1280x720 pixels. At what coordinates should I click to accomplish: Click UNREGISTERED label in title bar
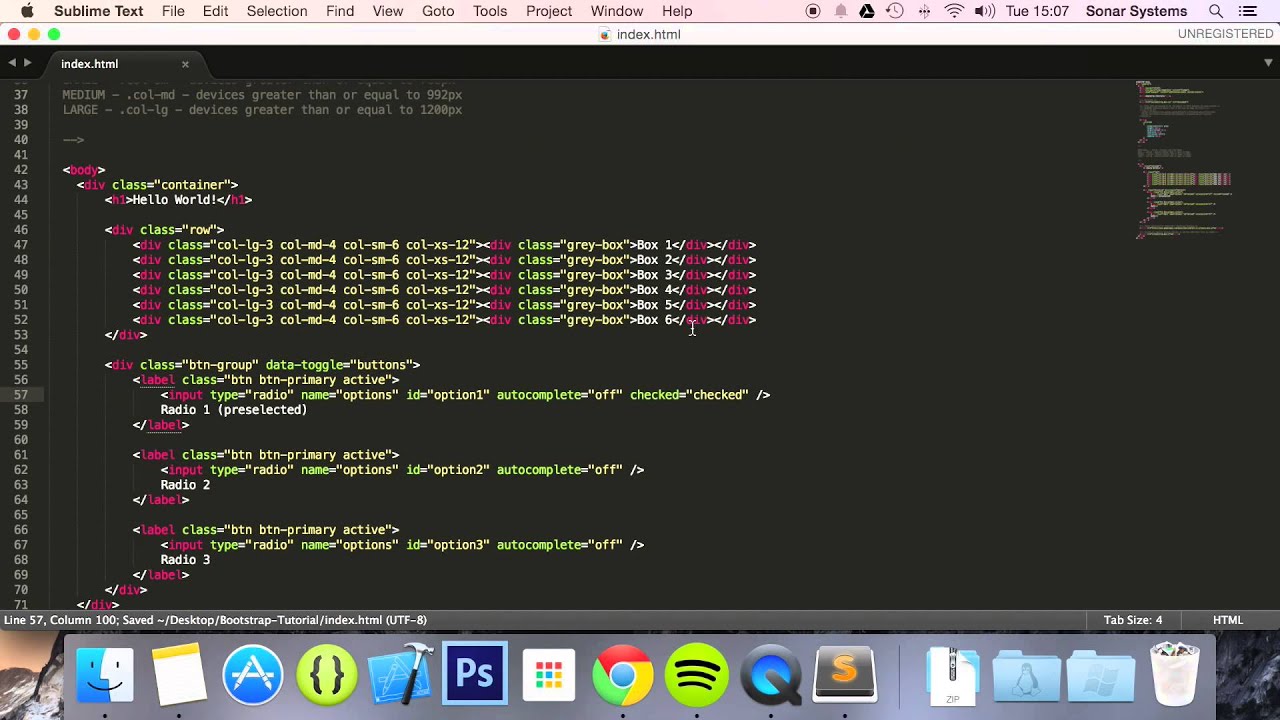pos(1225,34)
